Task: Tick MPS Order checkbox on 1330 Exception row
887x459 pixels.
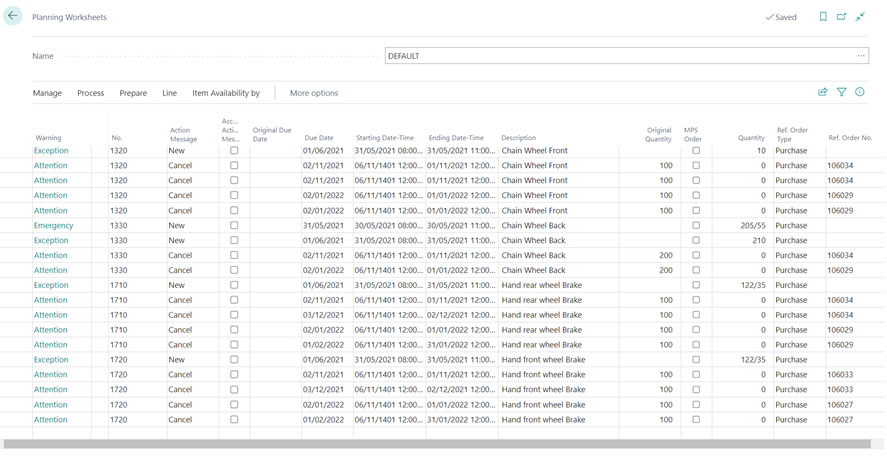Action: pyautogui.click(x=696, y=240)
